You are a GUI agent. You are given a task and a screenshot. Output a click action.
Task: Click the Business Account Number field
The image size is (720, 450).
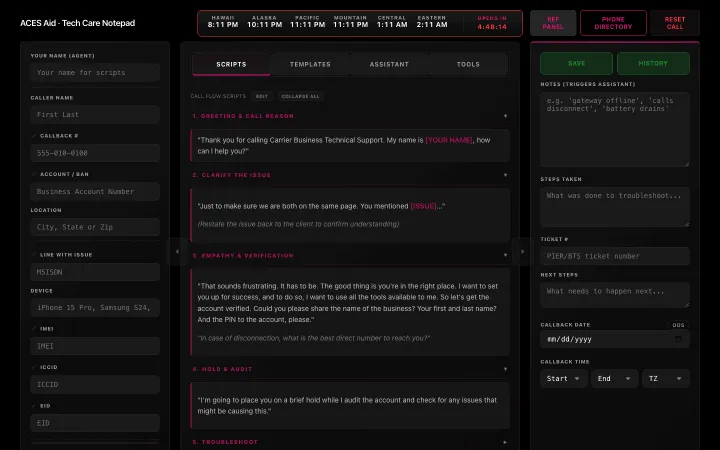click(x=95, y=191)
